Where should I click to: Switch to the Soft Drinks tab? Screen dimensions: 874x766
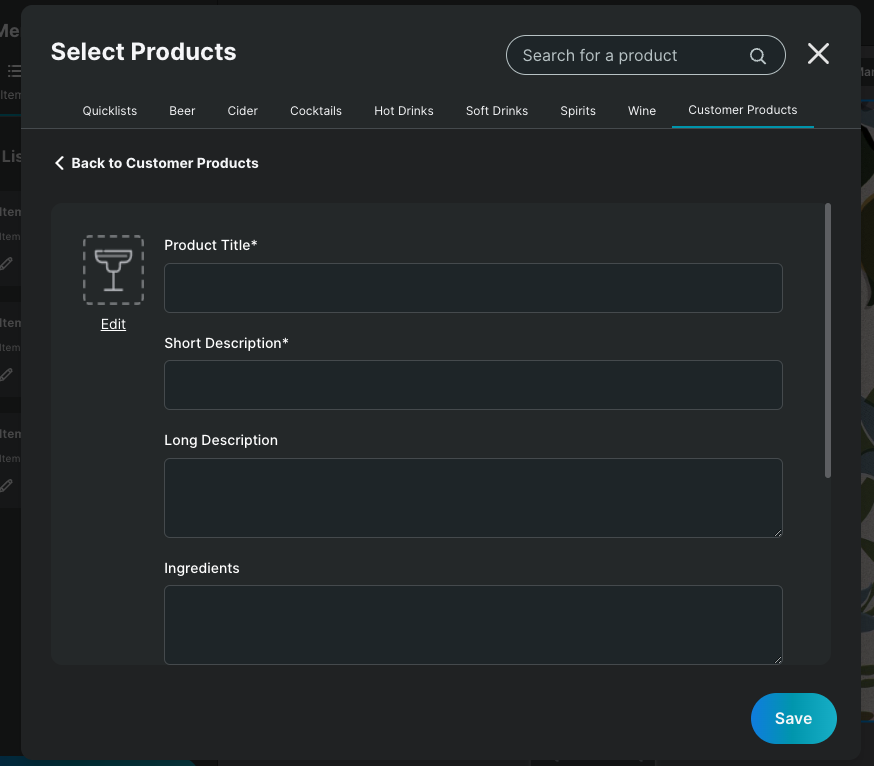tap(497, 111)
